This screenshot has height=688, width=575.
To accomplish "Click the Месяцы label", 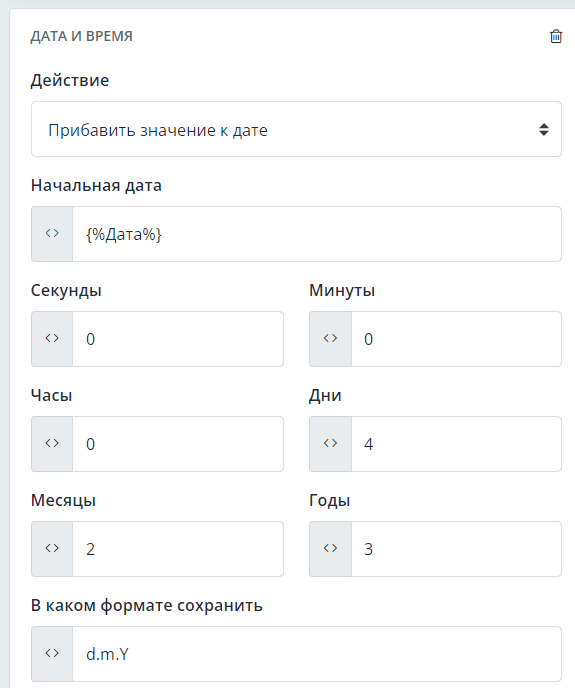I will [63, 500].
